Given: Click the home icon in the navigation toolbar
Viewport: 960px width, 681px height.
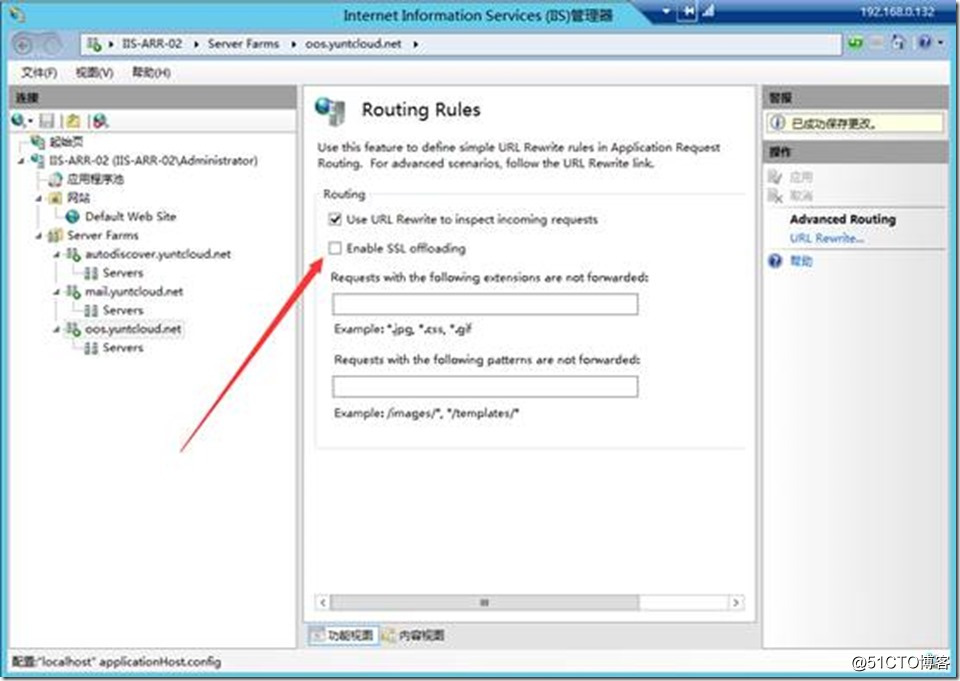Looking at the screenshot, I should click(898, 43).
